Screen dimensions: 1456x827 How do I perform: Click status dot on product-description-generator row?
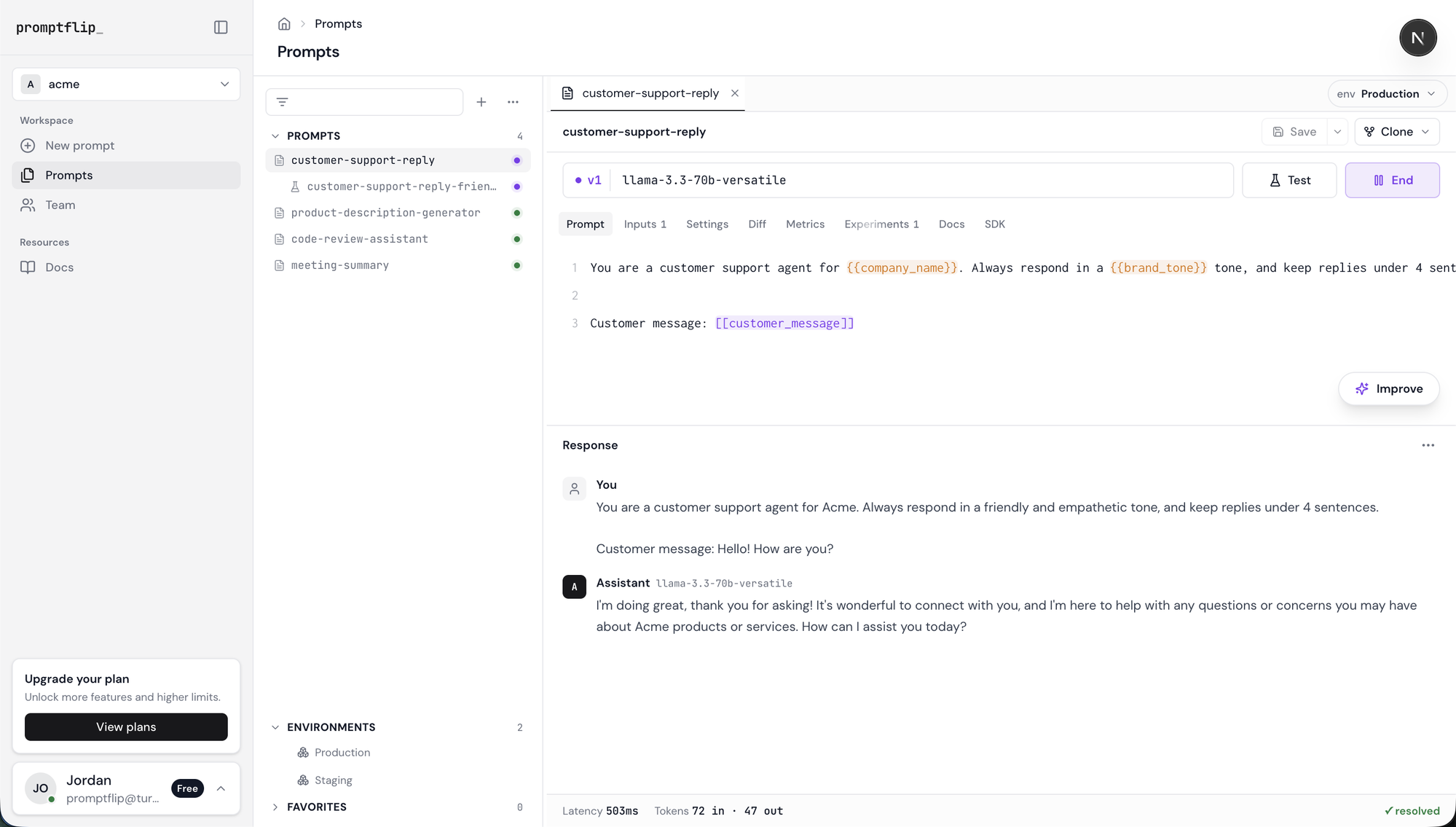[517, 213]
